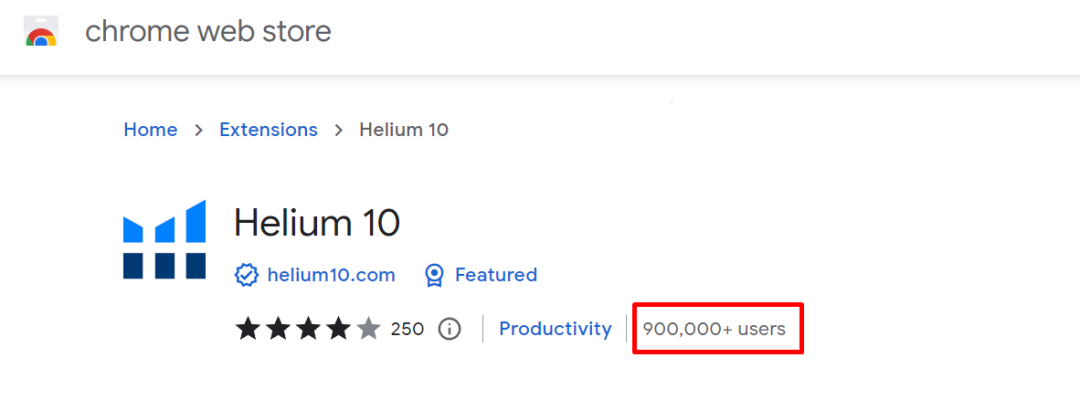Open Extensions from the breadcrumb trail
This screenshot has height=400, width=1080.
268,130
